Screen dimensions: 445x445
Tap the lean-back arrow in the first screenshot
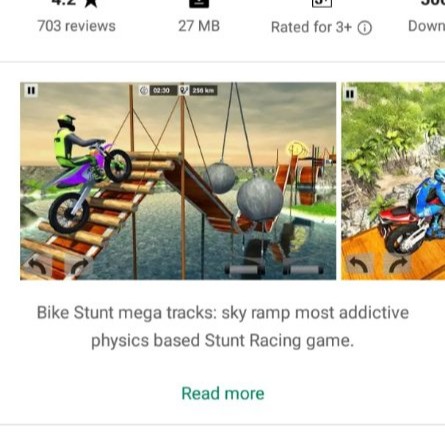37,267
